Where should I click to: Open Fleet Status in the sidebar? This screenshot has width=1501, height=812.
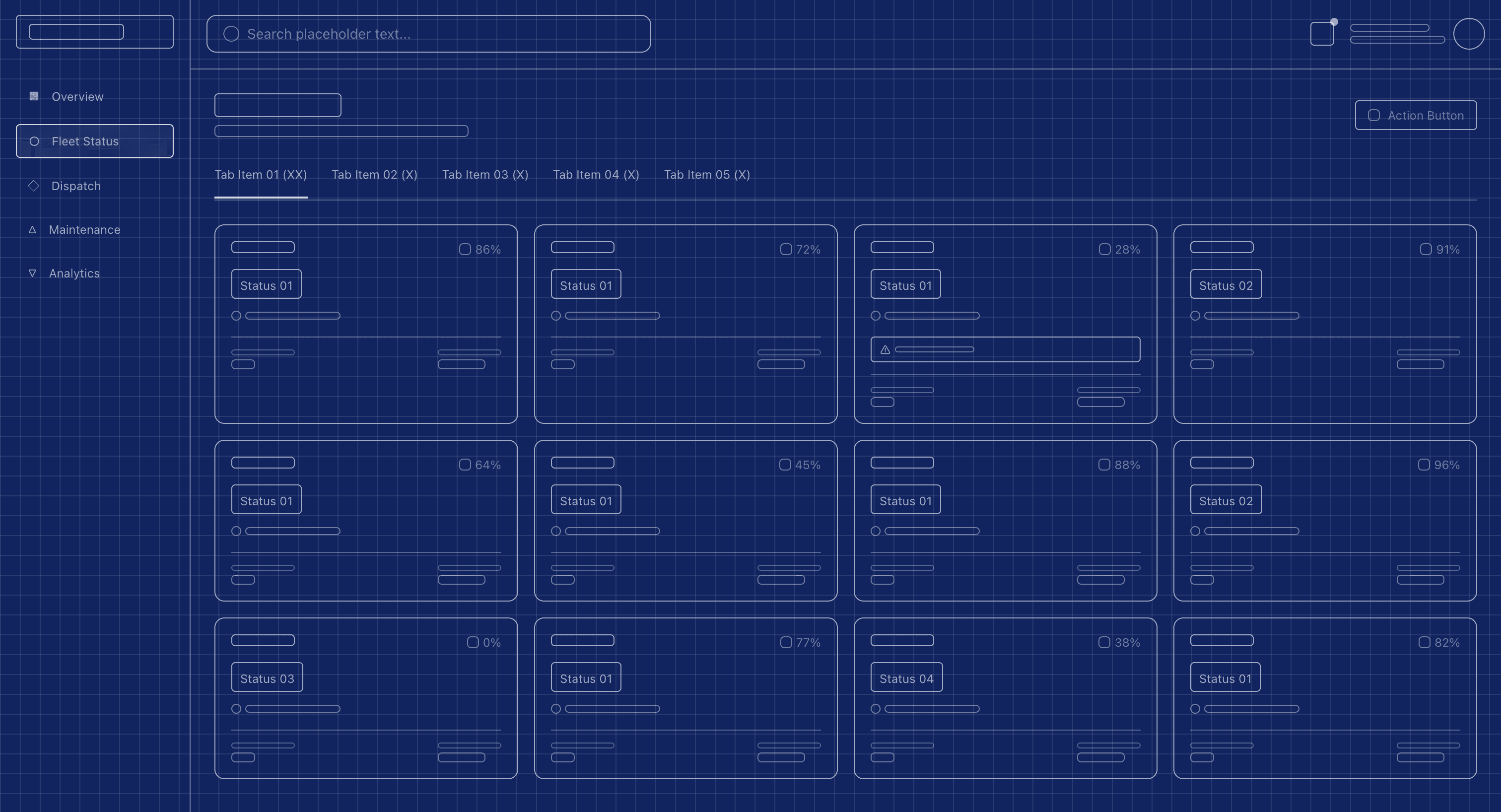pos(94,141)
